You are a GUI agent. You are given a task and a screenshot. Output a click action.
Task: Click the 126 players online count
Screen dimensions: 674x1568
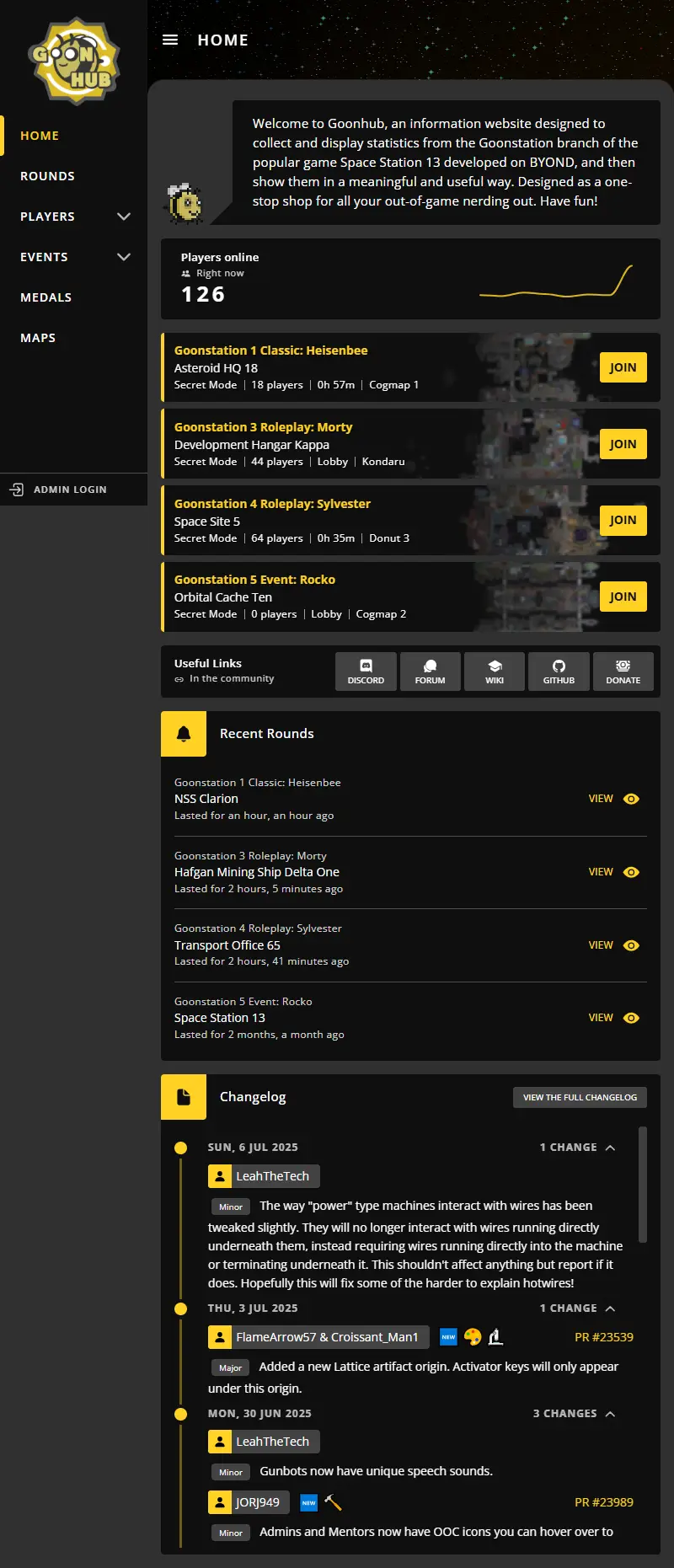tap(203, 294)
